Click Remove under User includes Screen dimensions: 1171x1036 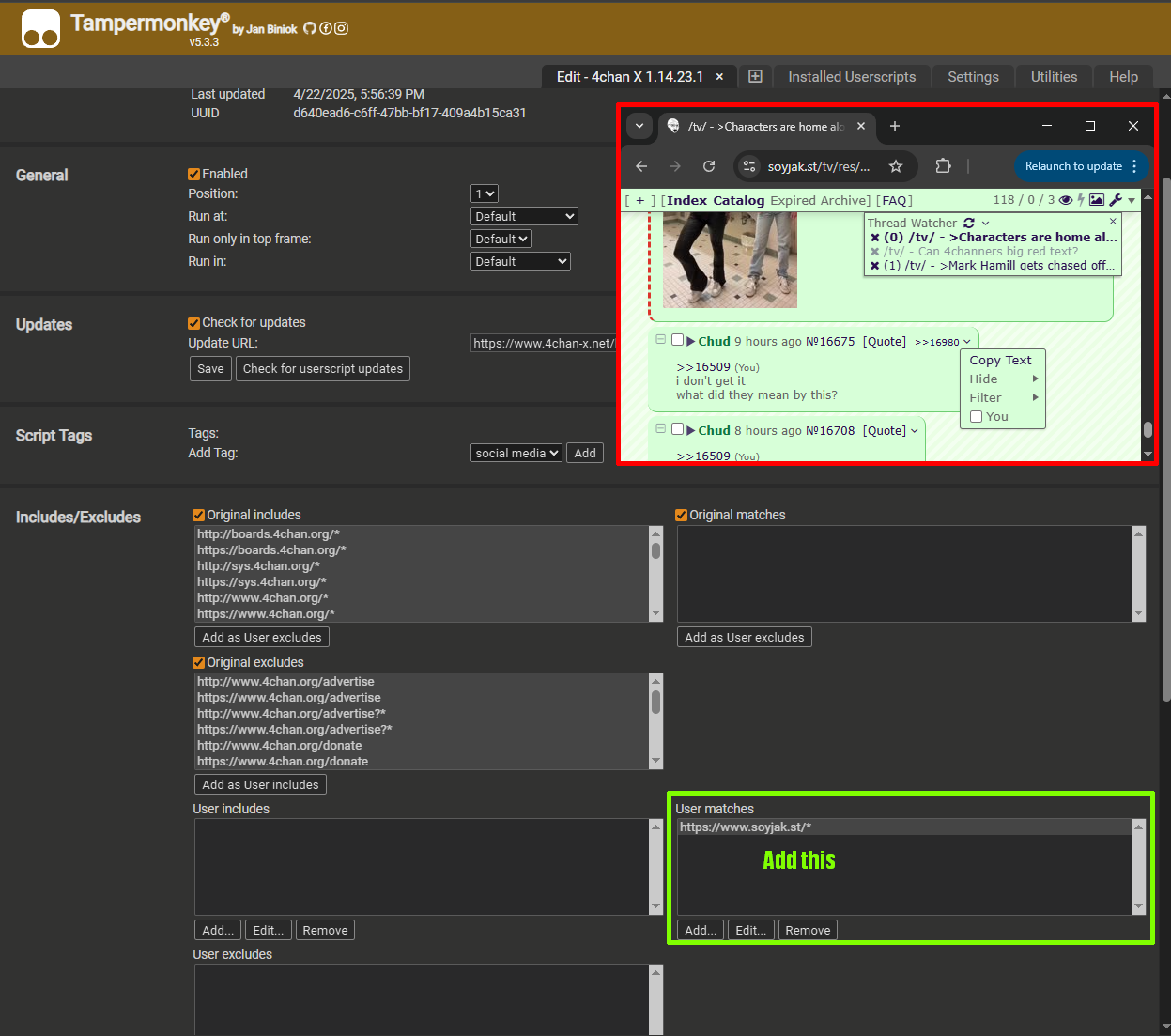click(325, 930)
